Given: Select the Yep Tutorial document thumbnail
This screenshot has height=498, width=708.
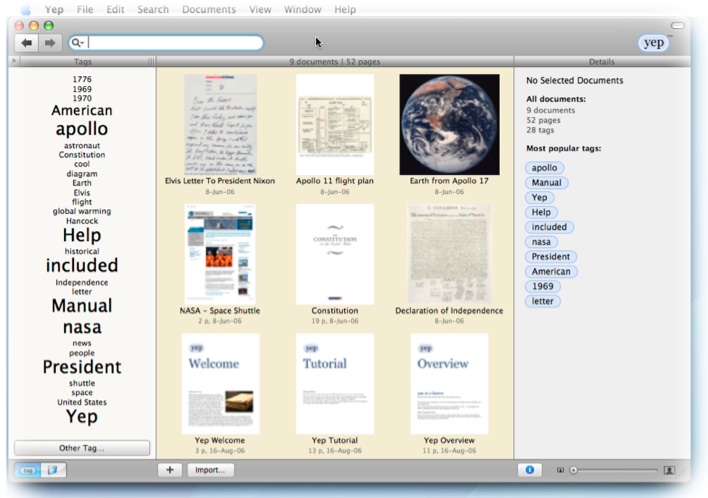Looking at the screenshot, I should [335, 384].
